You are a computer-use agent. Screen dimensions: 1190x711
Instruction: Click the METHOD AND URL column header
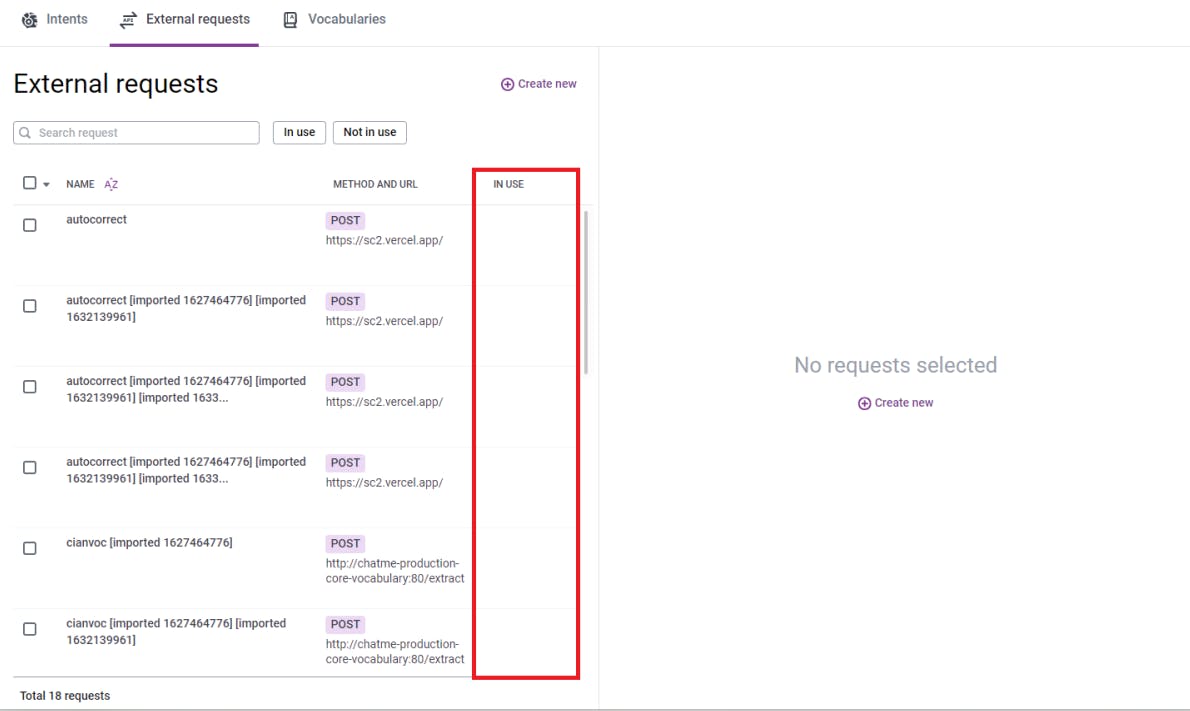tap(375, 184)
